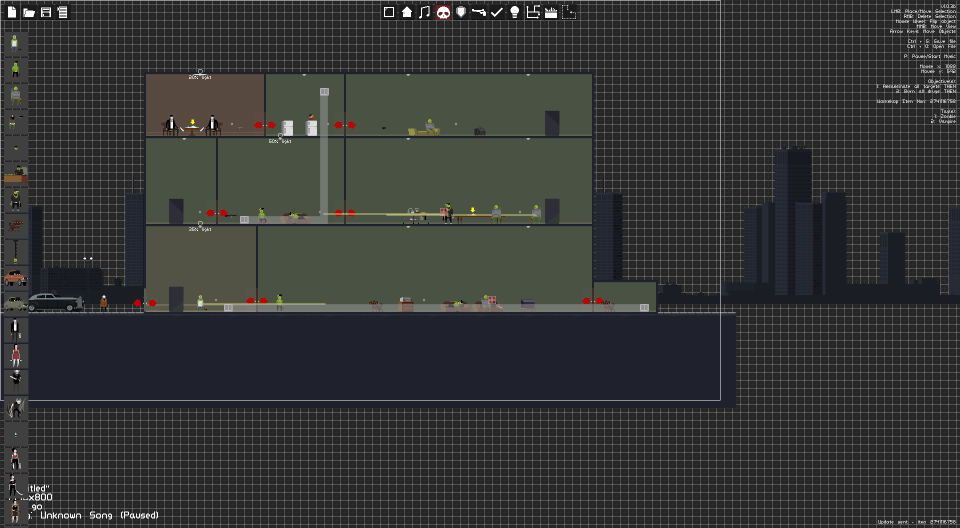Viewport: 960px width, 528px height.
Task: Pick the brown-coat figure at palette bottom
Action: click(x=15, y=512)
